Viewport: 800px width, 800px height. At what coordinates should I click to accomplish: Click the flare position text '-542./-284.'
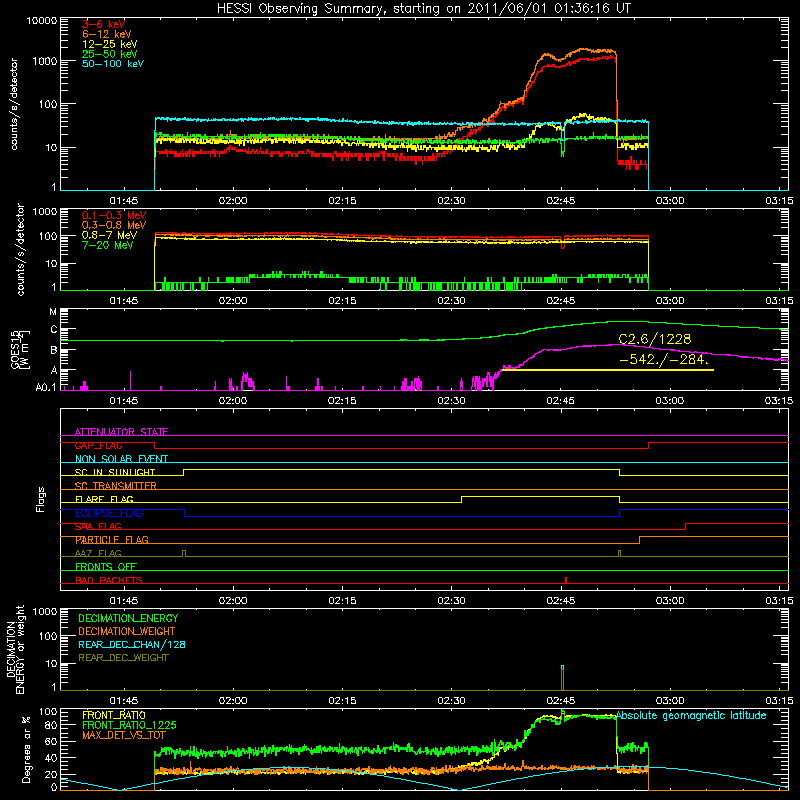pos(664,359)
